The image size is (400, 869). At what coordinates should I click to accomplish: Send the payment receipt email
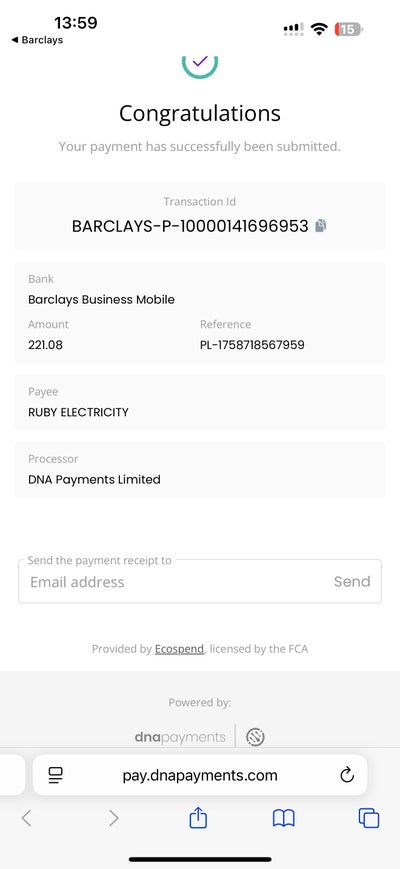coord(352,581)
